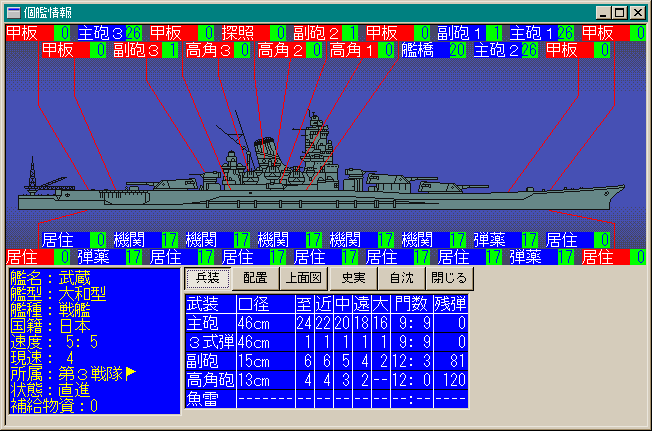Open the window system menu icon

tap(11, 12)
